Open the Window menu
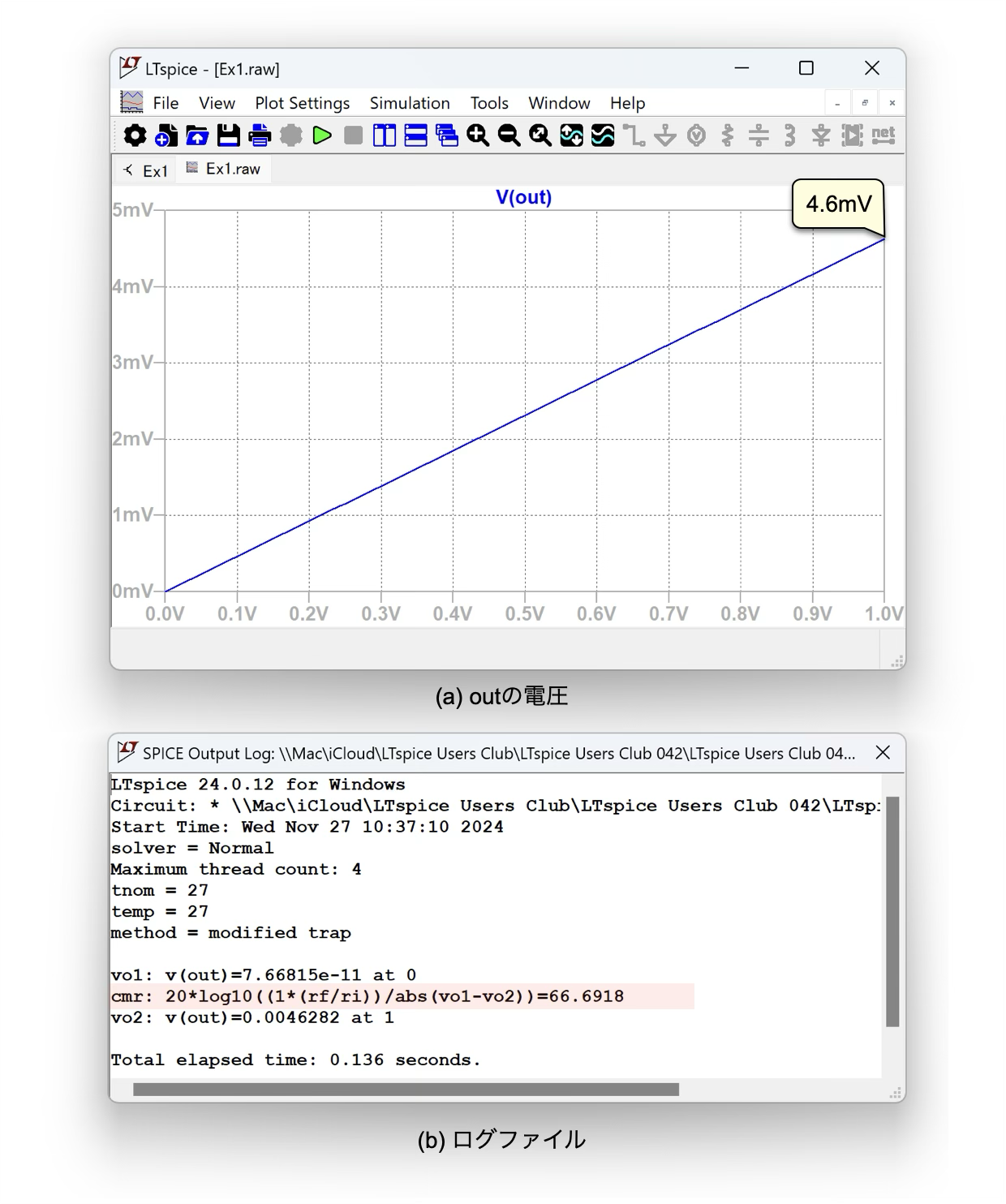This screenshot has height=1204, width=1006. click(559, 103)
